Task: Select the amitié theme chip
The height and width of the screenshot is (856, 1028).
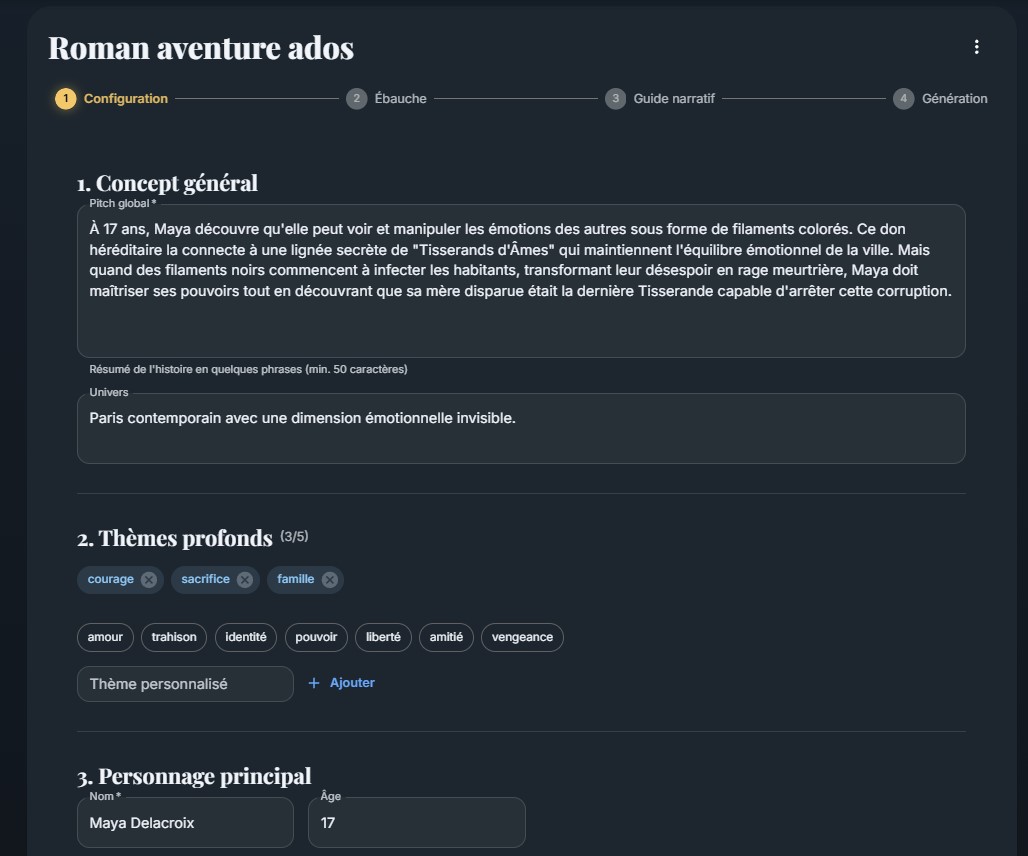Action: point(446,637)
